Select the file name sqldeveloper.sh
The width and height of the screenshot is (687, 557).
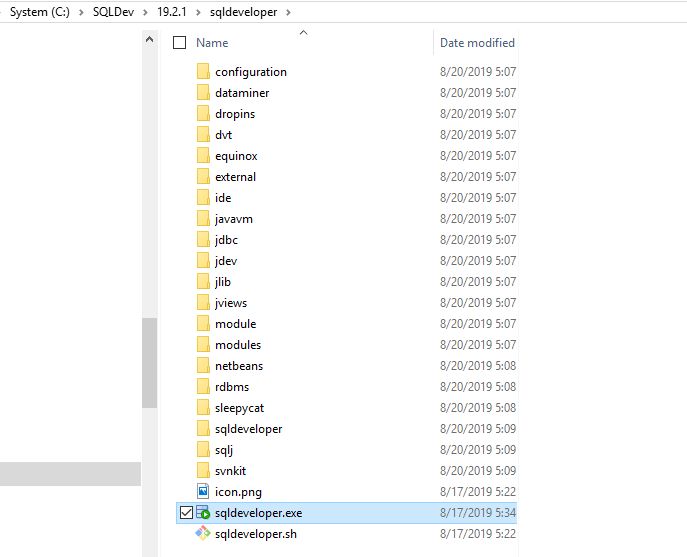(256, 534)
